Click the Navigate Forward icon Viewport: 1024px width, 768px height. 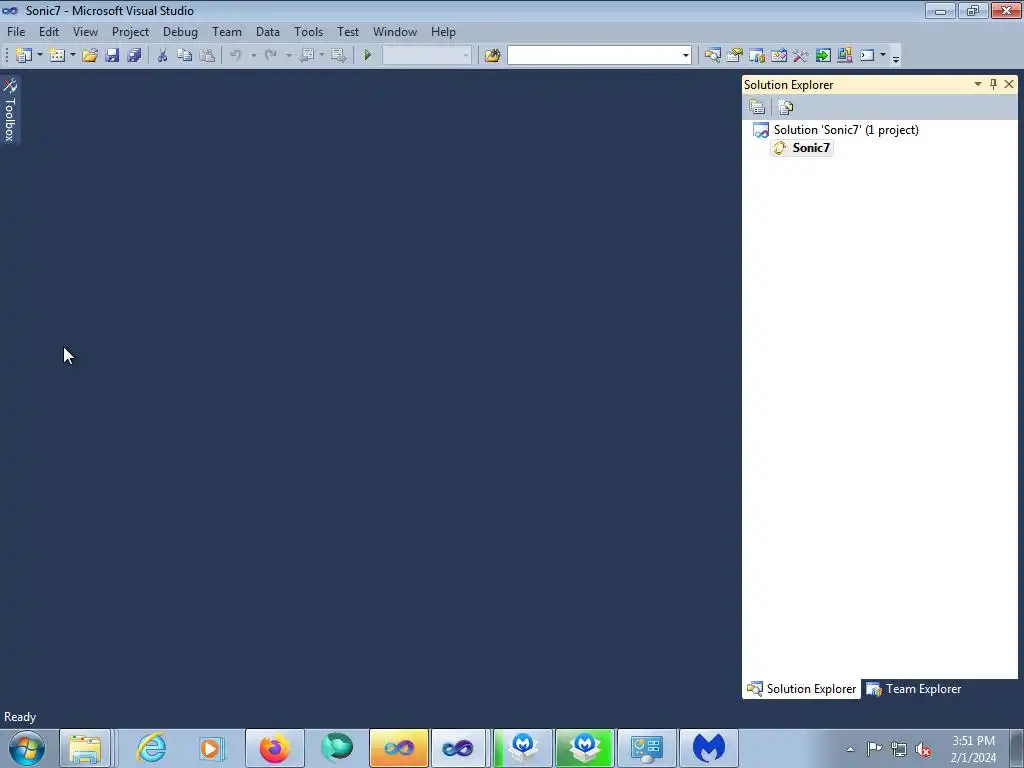[338, 56]
